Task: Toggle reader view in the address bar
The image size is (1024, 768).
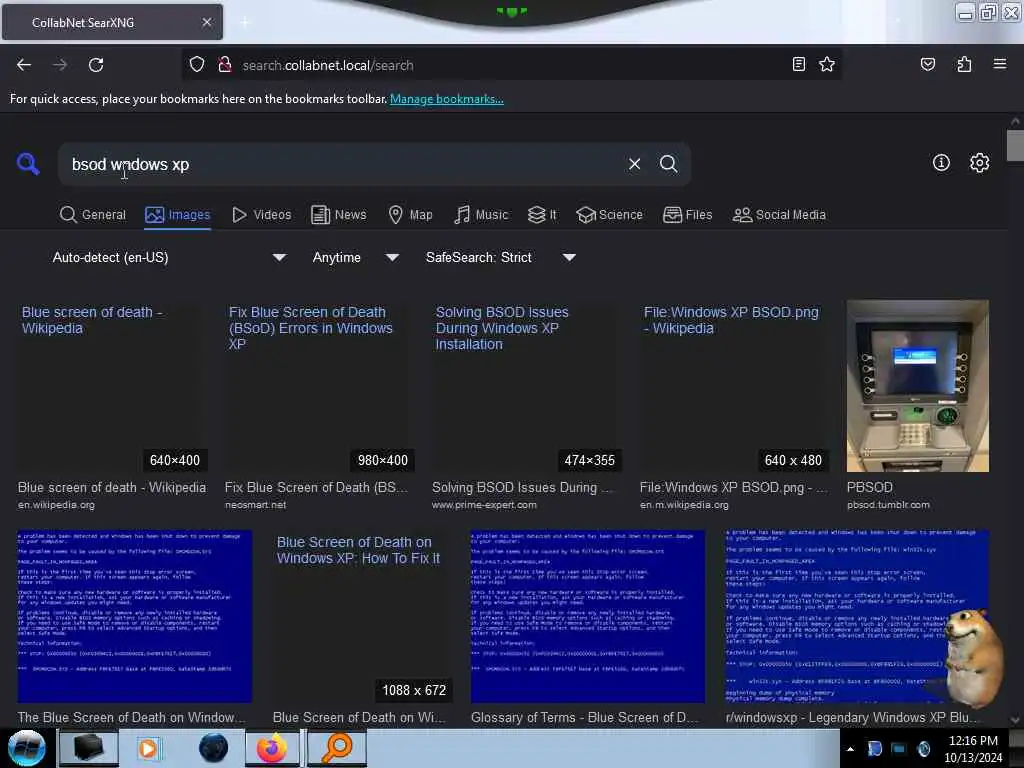Action: (798, 65)
